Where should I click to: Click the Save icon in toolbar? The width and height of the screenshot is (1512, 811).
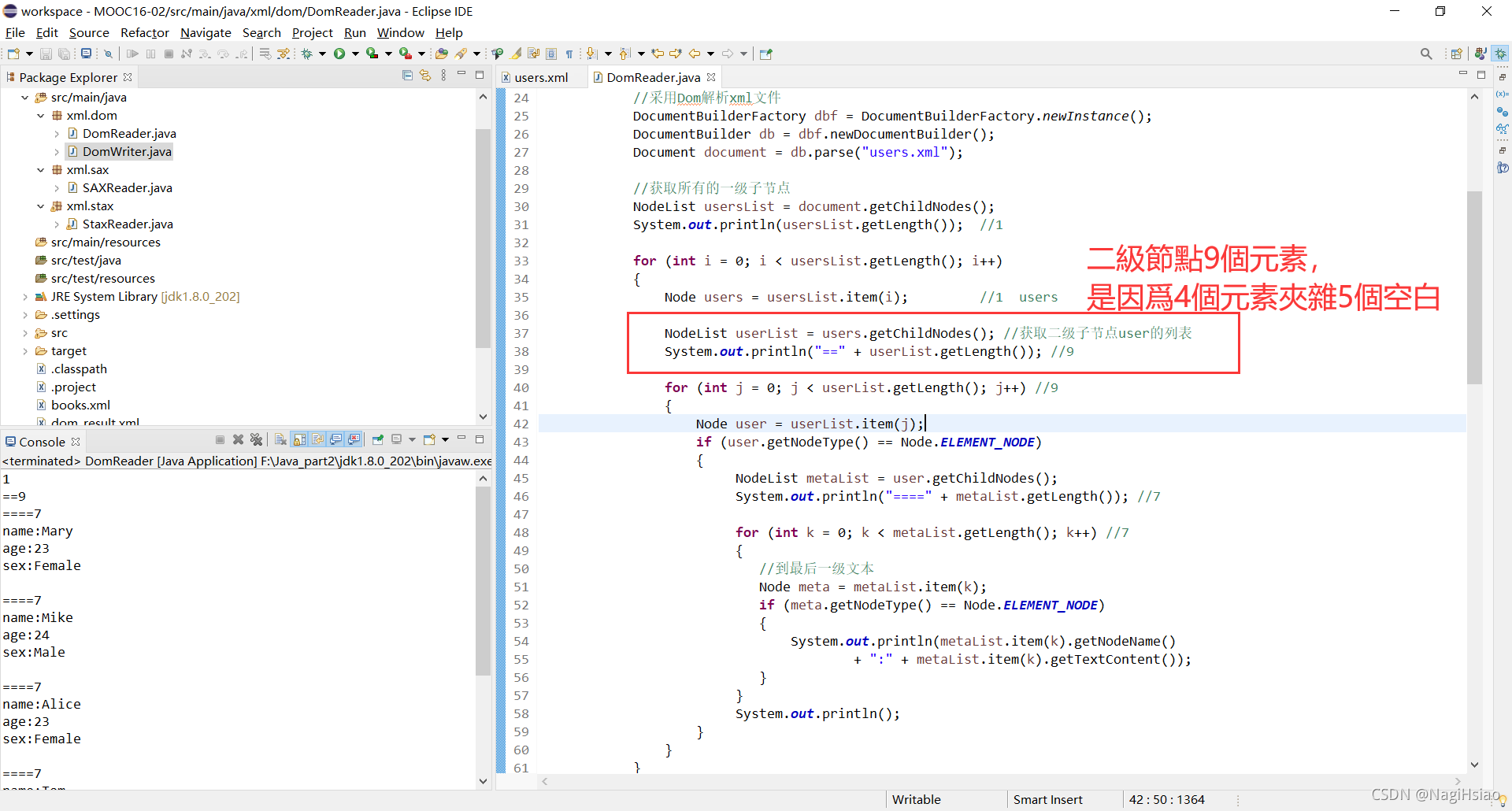tap(46, 54)
